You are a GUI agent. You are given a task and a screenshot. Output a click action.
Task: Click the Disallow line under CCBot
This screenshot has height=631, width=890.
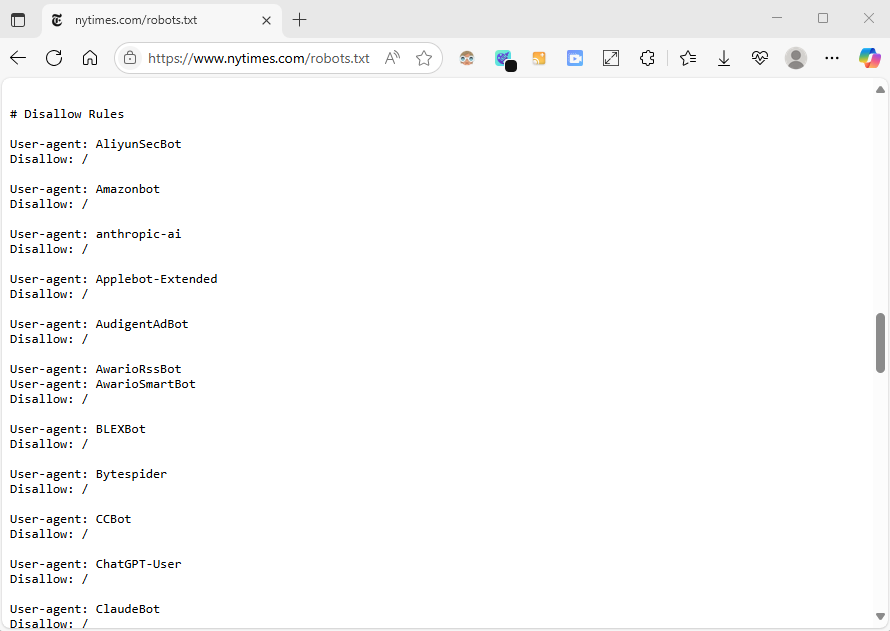point(49,534)
